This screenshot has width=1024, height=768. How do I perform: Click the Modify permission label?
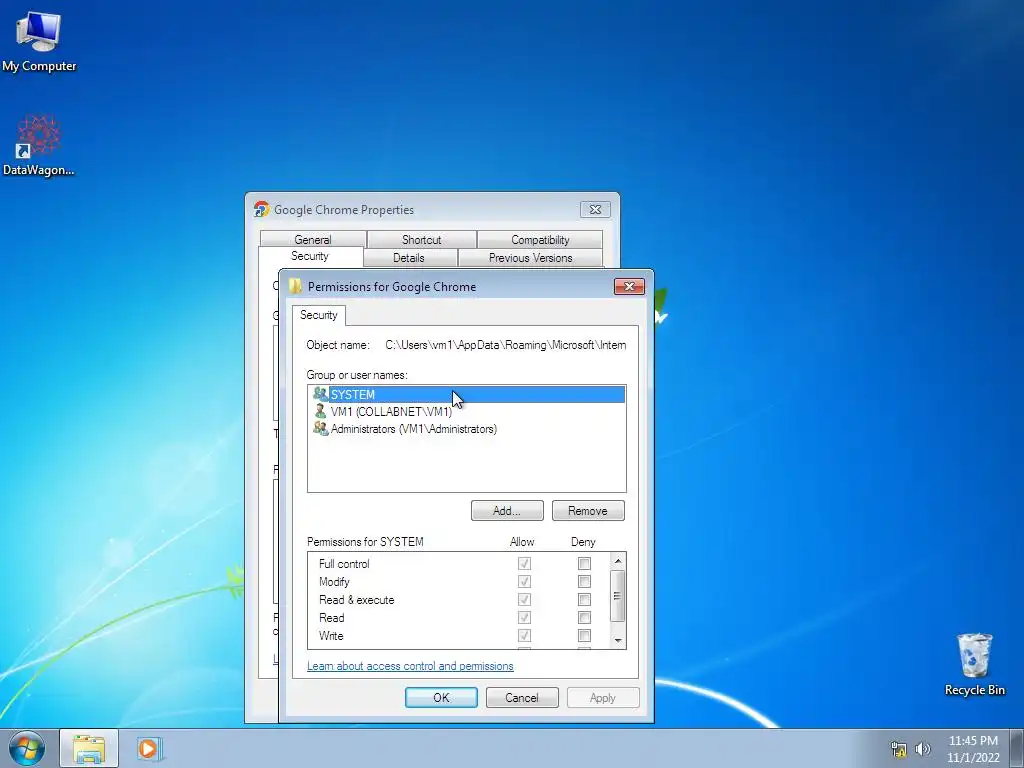[x=334, y=582]
